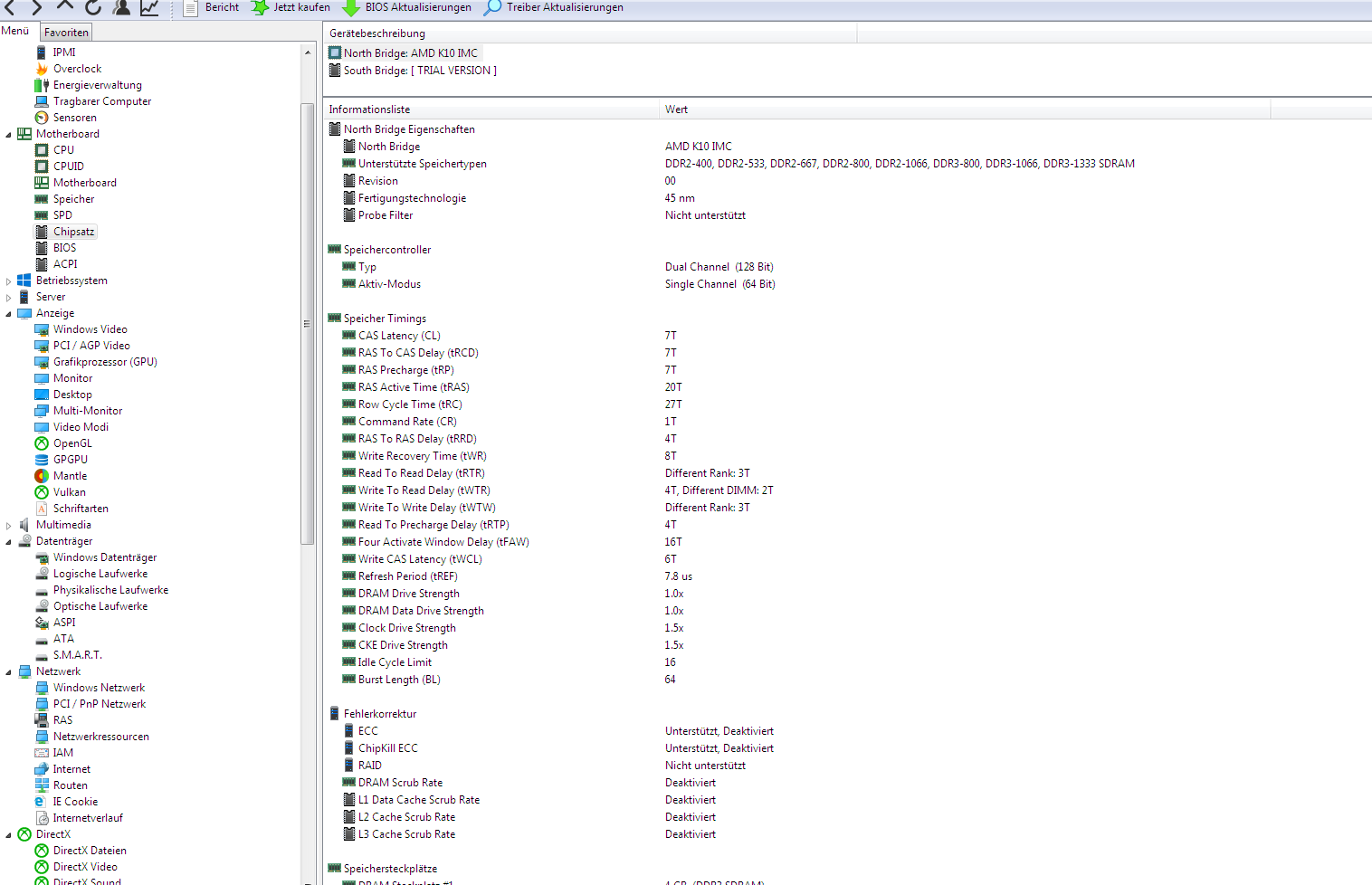Go up one level with the up arrow
The width and height of the screenshot is (1372, 885).
[65, 6]
